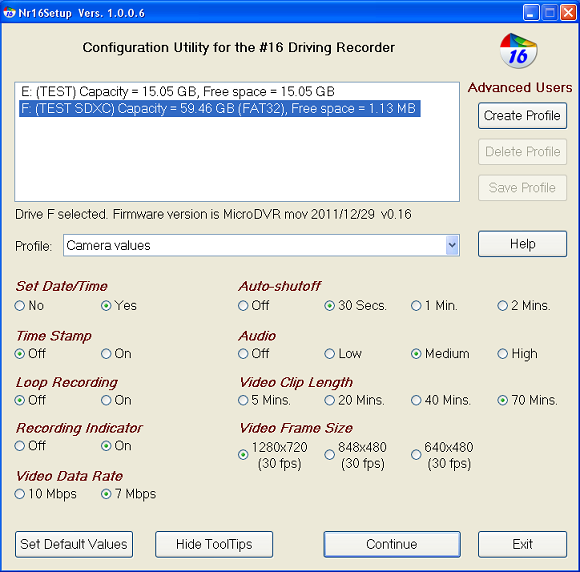Click the Continue button
The height and width of the screenshot is (572, 580).
pyautogui.click(x=392, y=544)
